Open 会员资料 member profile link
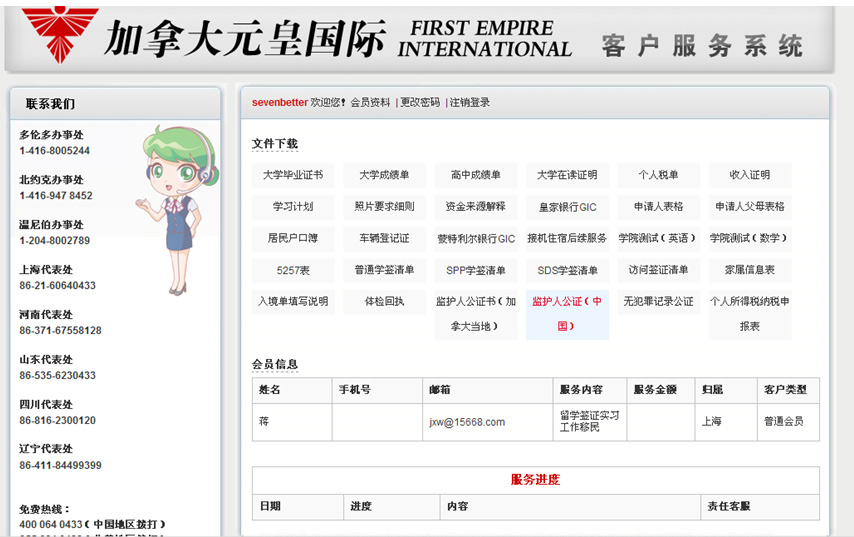The height and width of the screenshot is (537, 854). pos(370,102)
